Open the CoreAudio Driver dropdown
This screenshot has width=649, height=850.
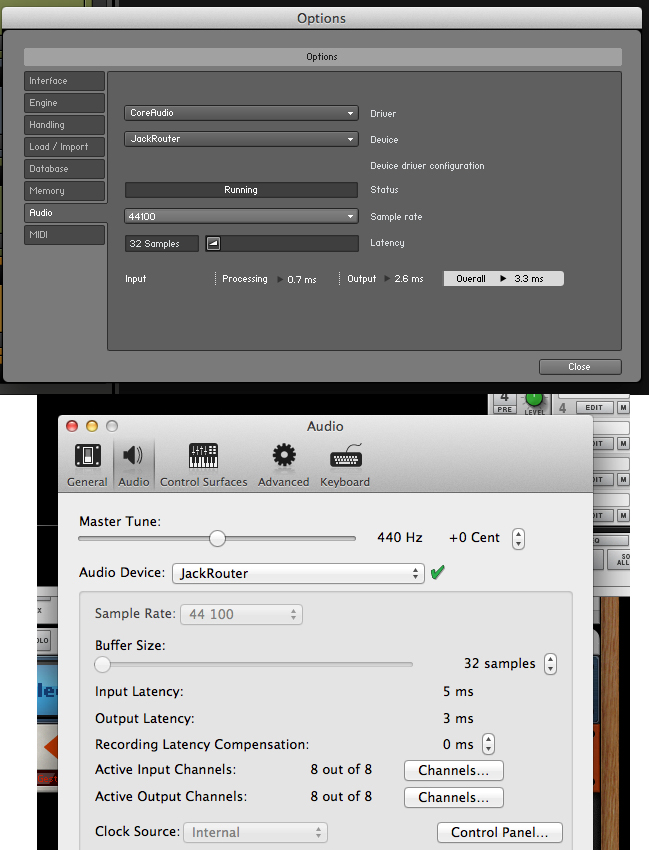(x=241, y=113)
